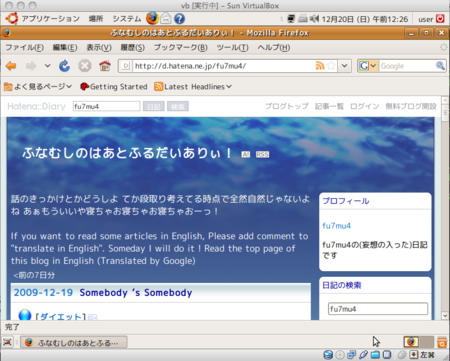Bookmark this page with the star icon

pos(331,66)
